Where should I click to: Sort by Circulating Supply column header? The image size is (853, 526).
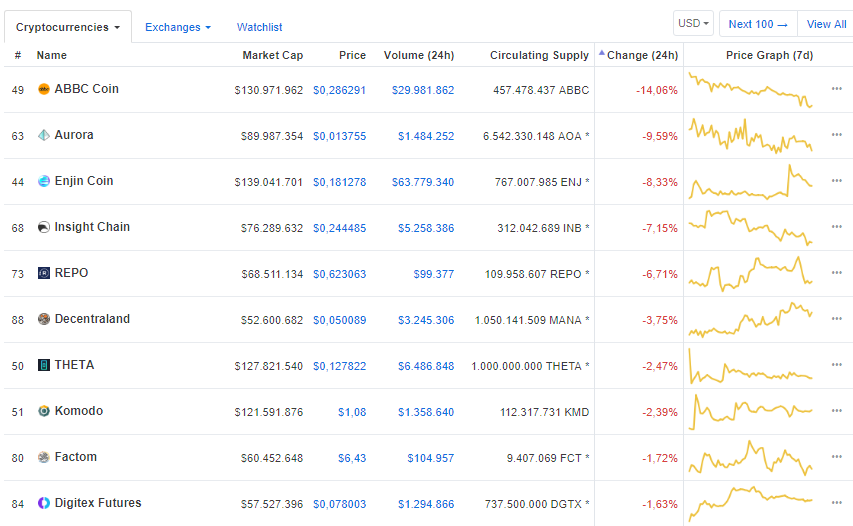click(x=539, y=55)
